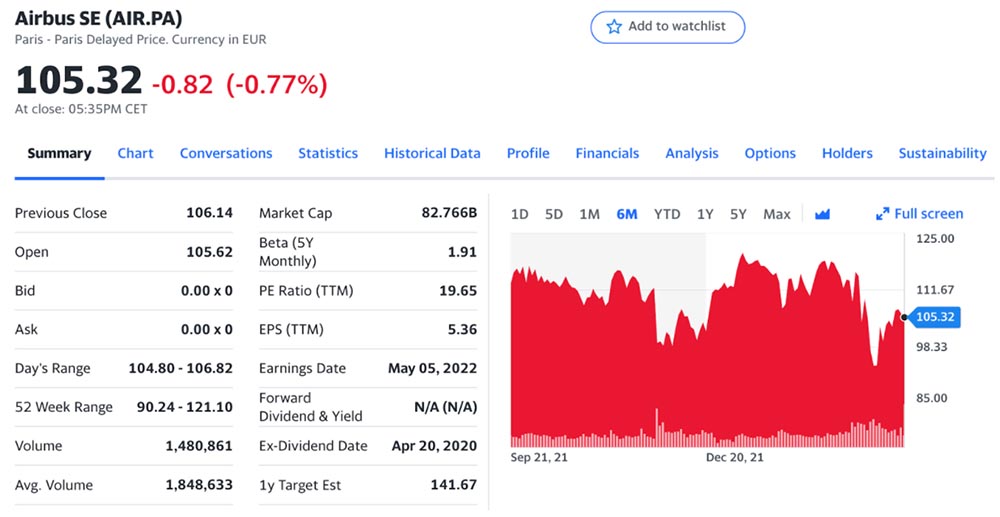Click the Full screen expand arrows icon
The height and width of the screenshot is (517, 1000).
(883, 214)
